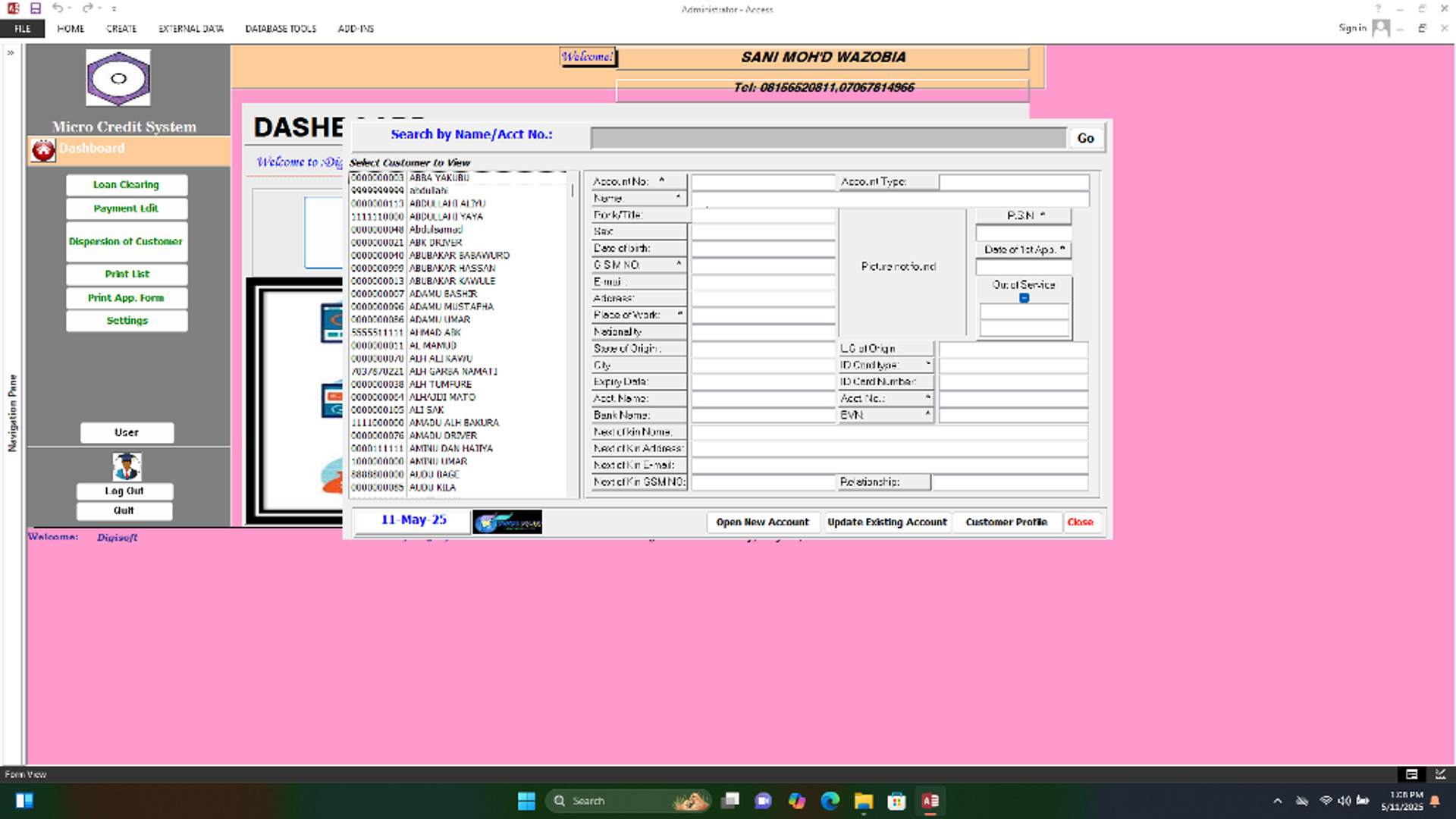Open File Explorer from the taskbar
This screenshot has height=819, width=1456.
point(863,801)
